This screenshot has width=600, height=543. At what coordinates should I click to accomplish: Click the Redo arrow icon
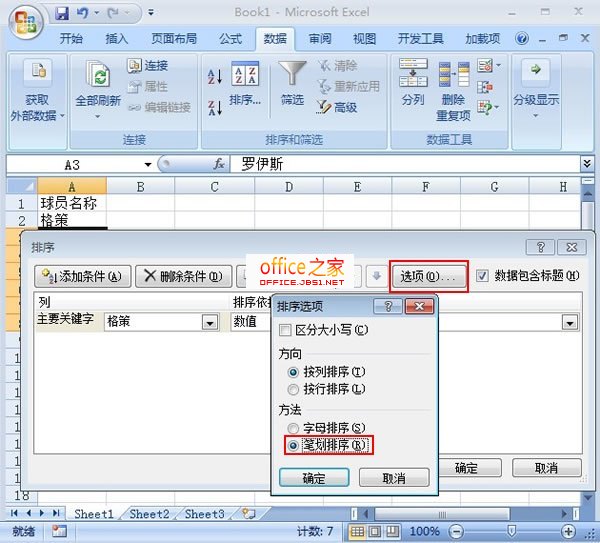[113, 13]
